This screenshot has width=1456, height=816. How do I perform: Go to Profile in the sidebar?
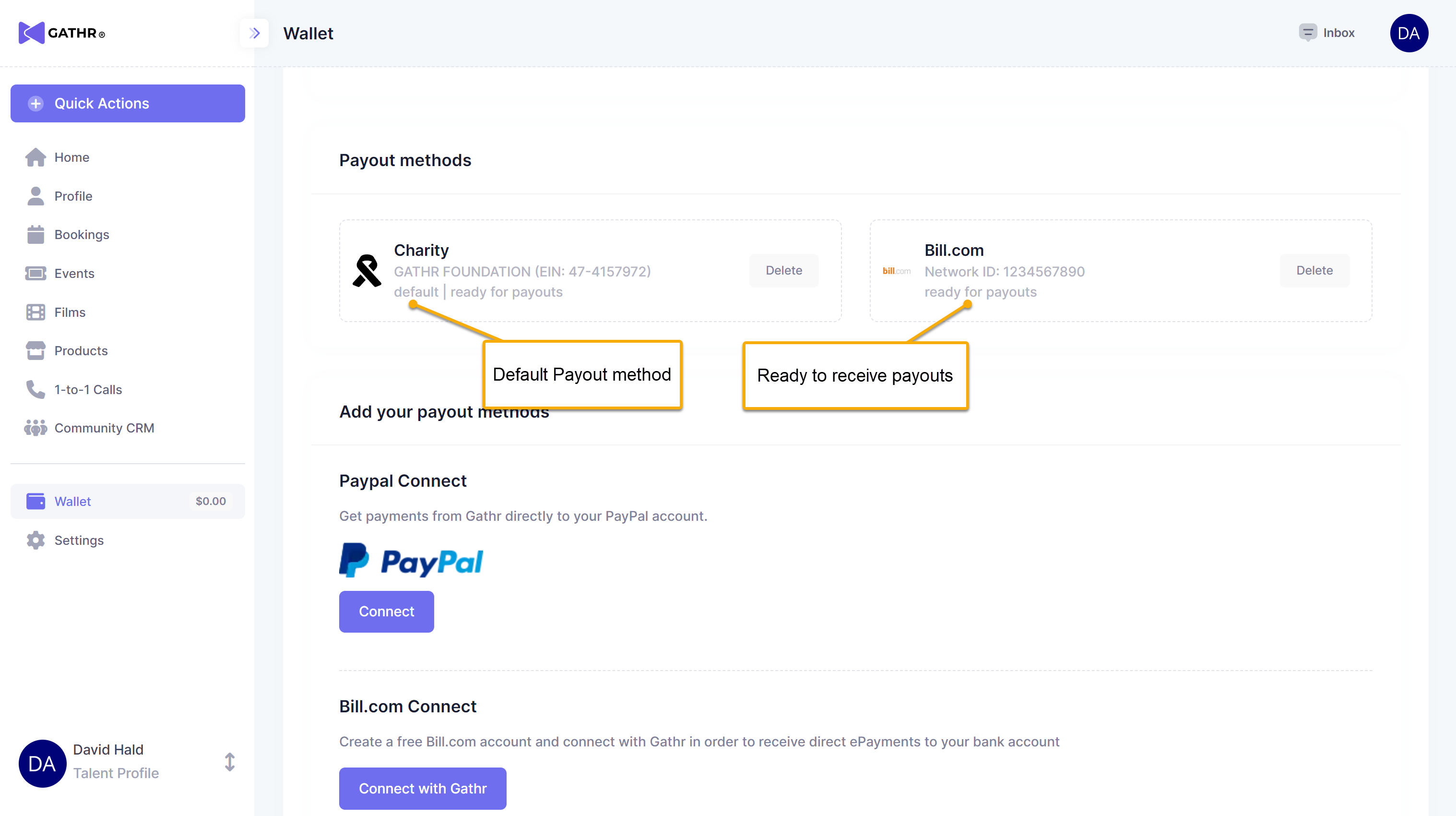click(x=73, y=196)
